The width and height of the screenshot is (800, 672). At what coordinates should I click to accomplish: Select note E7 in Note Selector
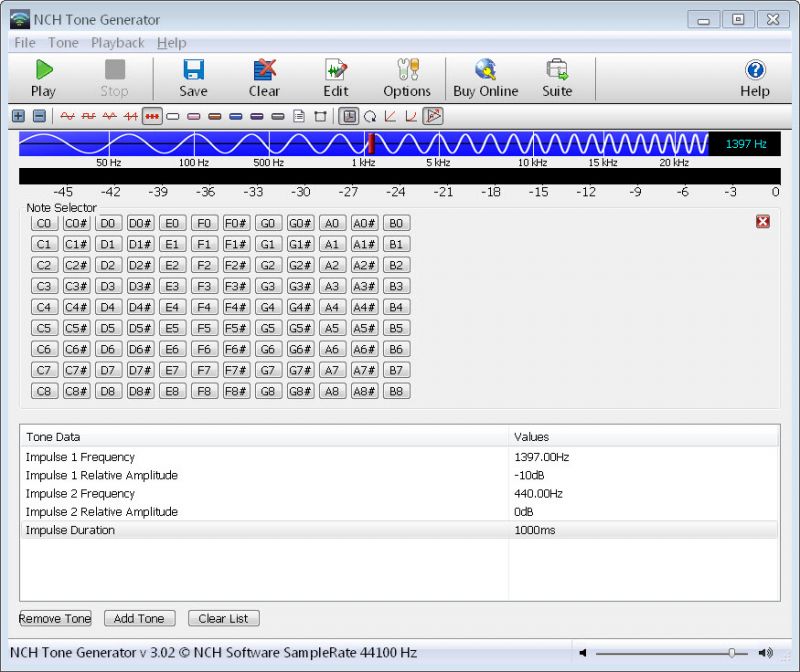tap(172, 370)
